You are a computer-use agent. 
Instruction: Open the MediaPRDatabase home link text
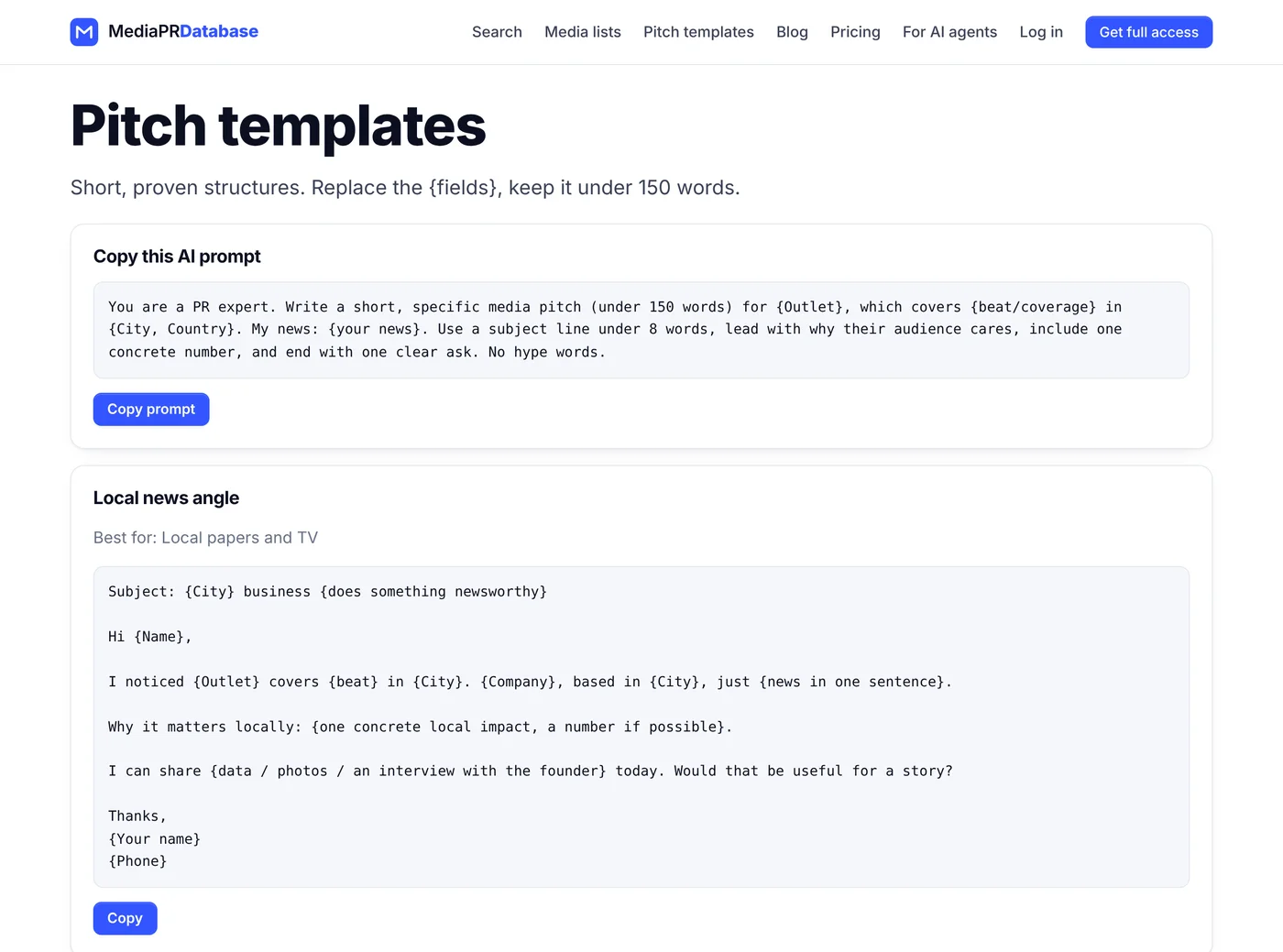183,32
